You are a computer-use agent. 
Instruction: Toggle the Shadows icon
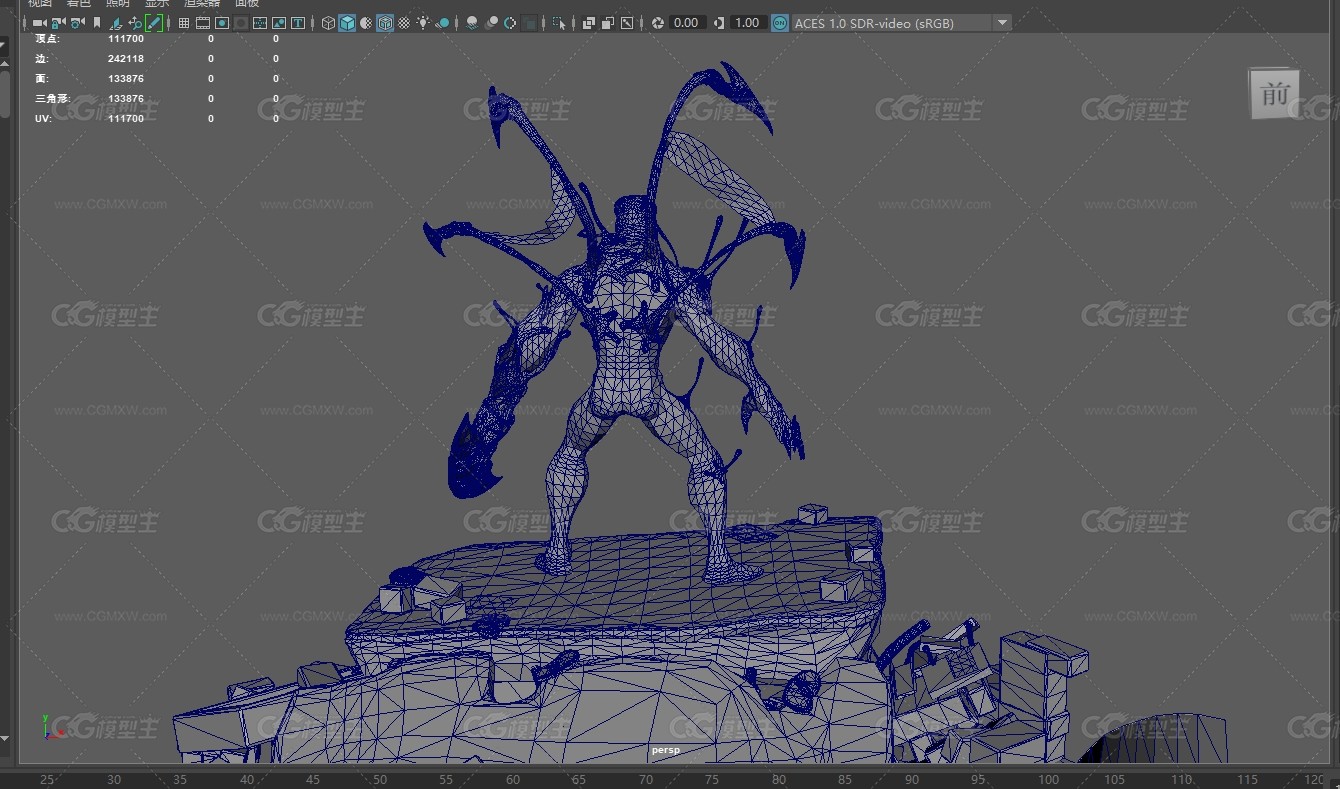pyautogui.click(x=443, y=23)
